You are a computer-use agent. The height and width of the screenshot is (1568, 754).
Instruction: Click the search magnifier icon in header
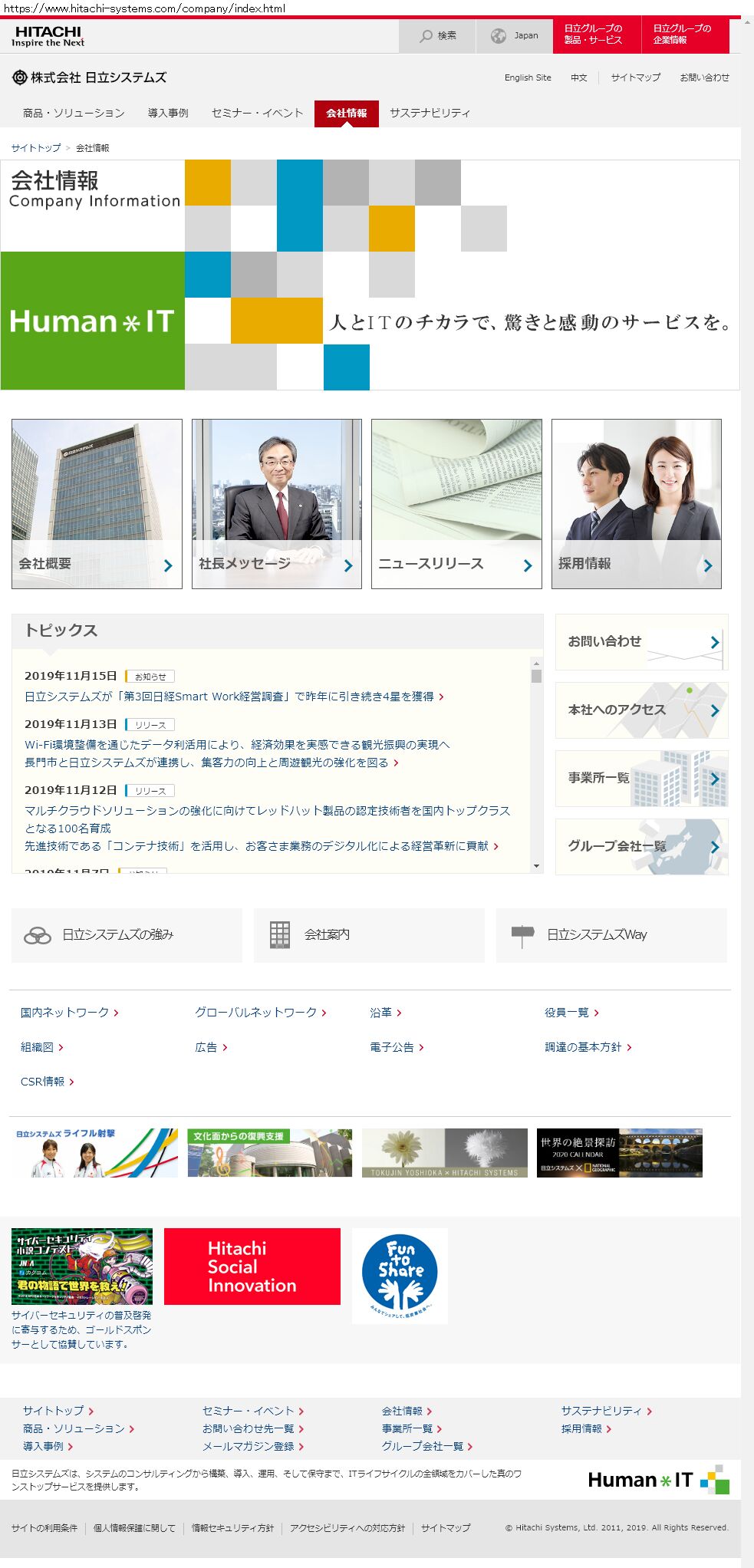point(426,36)
